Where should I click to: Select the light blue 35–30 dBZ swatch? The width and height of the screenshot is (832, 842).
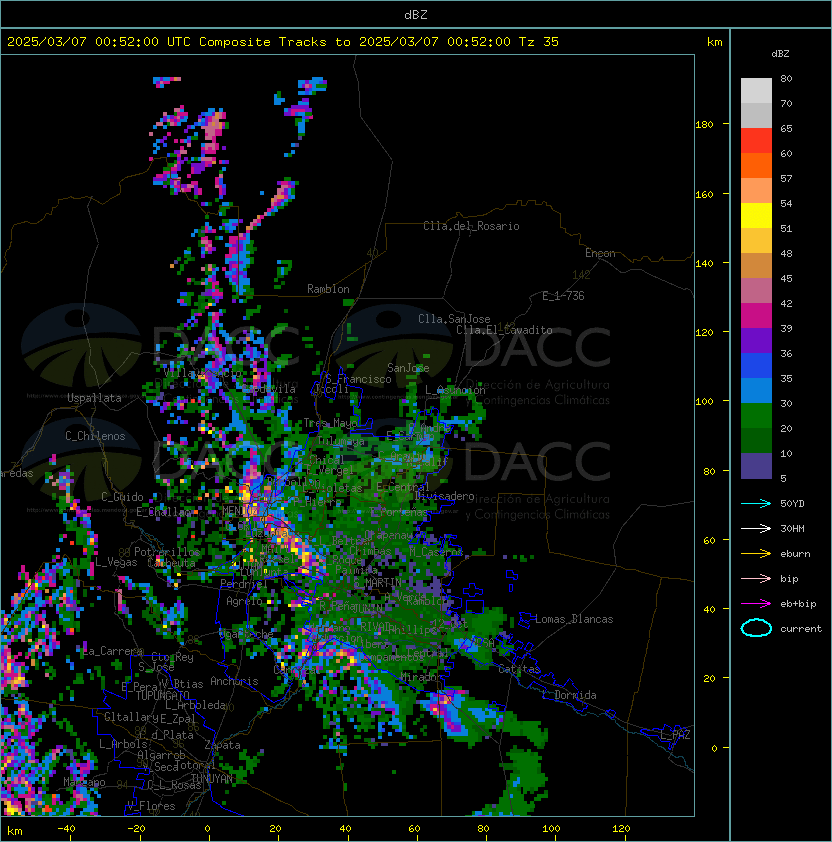pyautogui.click(x=756, y=390)
